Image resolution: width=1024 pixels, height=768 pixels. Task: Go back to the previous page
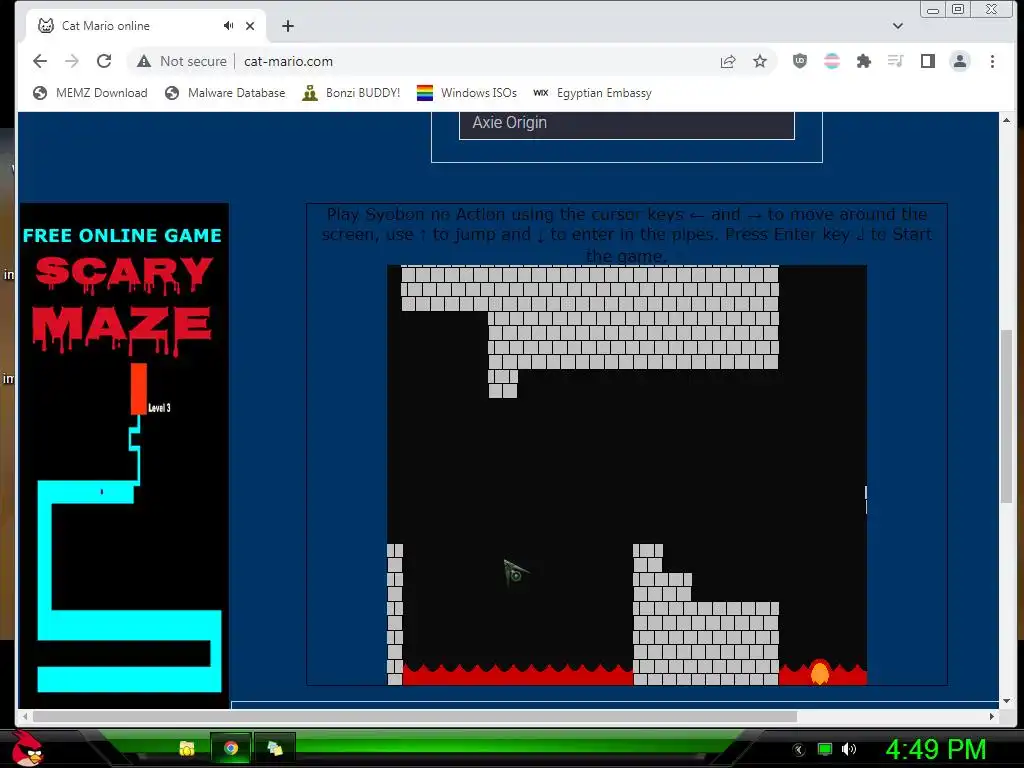pos(40,61)
